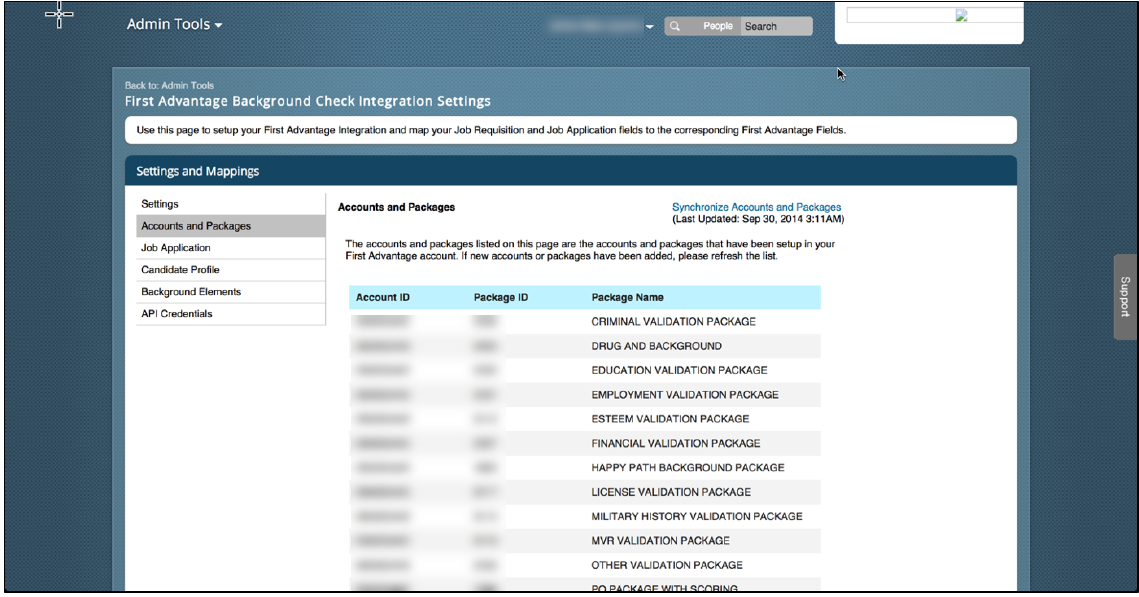Select MVR VALIDATION PACKAGE row
This screenshot has width=1139, height=597.
tap(585, 540)
